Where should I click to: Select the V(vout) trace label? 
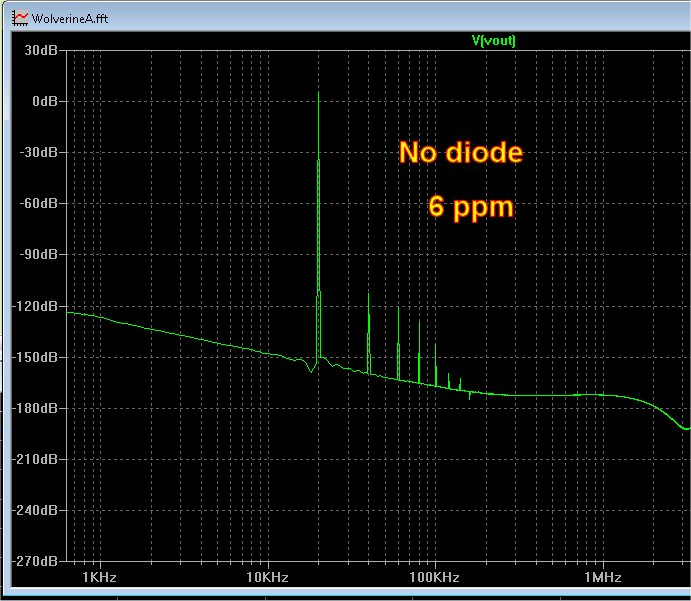pos(494,41)
